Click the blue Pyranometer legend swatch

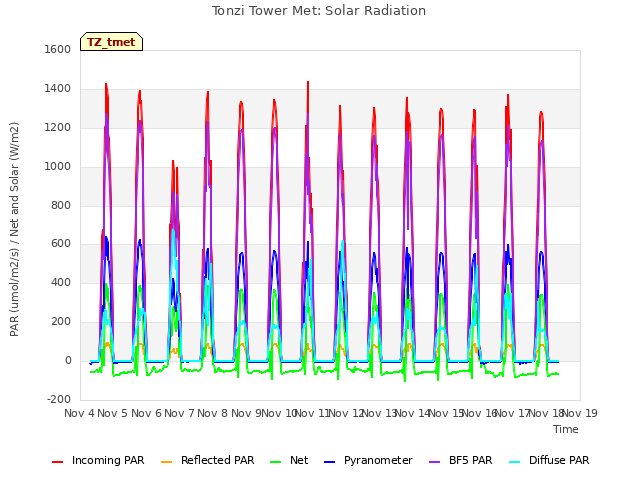click(329, 462)
